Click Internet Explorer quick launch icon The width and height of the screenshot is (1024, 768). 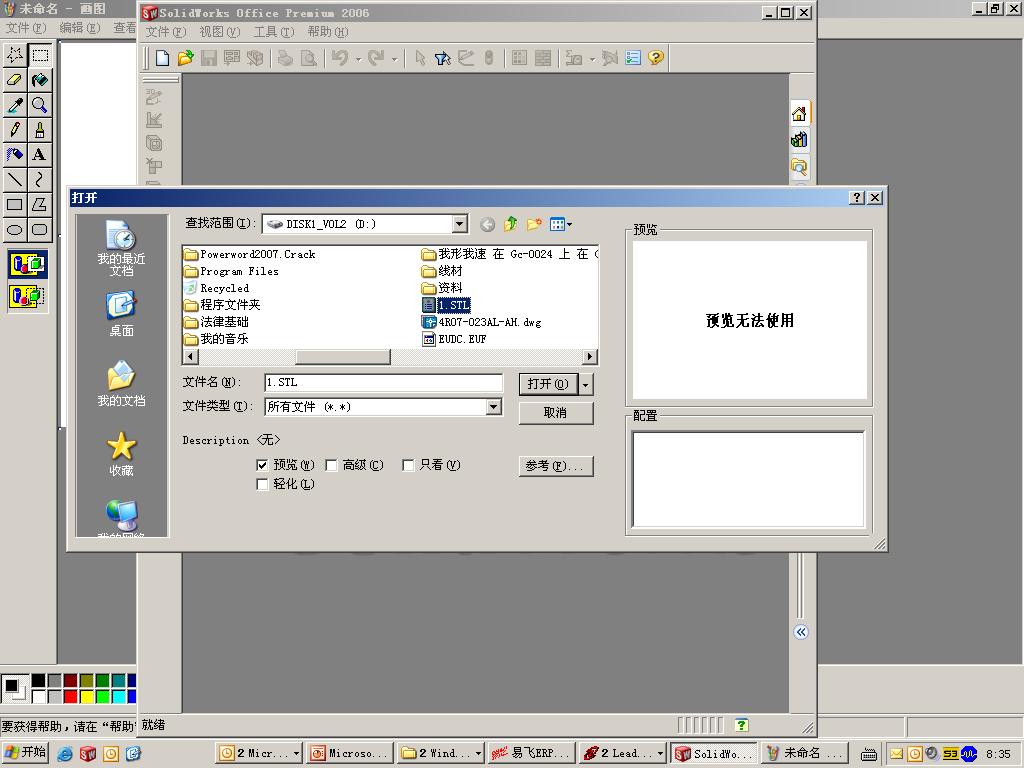tap(65, 754)
